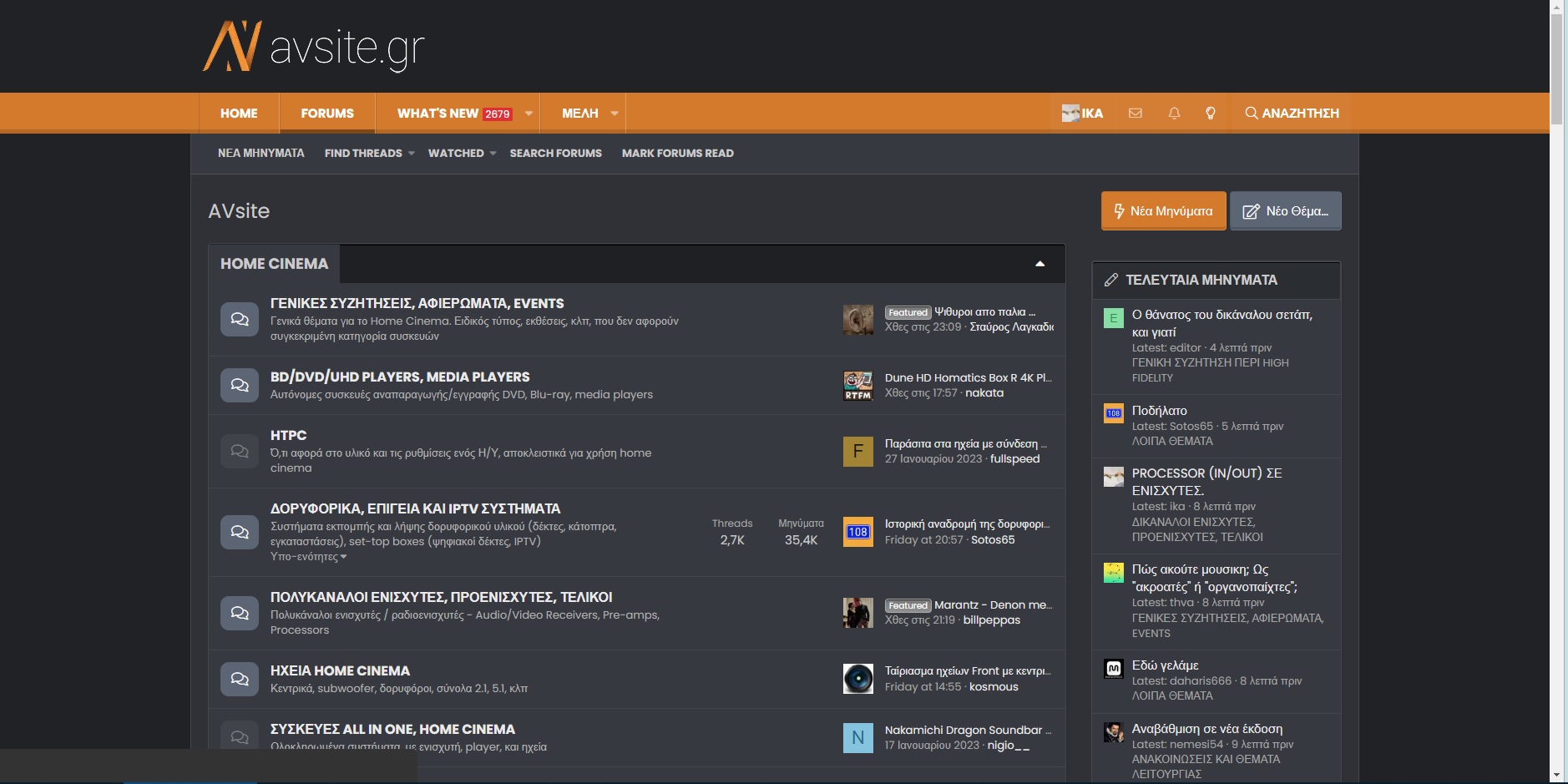Open the notifications bell icon
Viewport: 1568px width, 784px height.
pyautogui.click(x=1174, y=114)
